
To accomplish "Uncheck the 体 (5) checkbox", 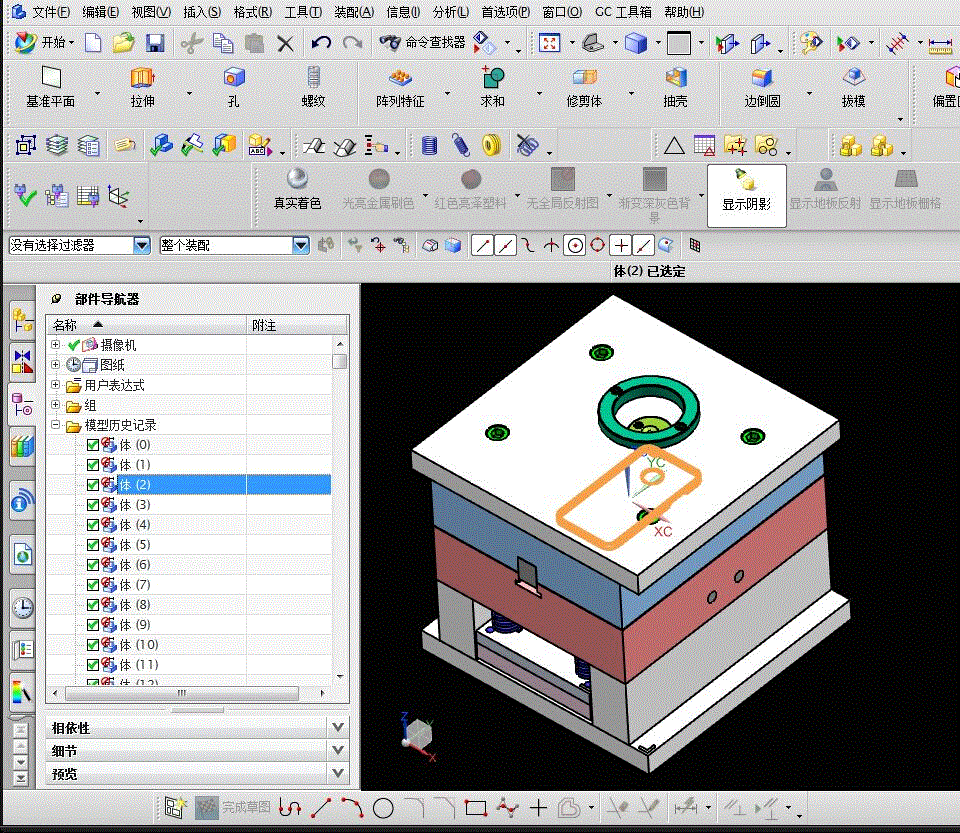I will tap(93, 545).
